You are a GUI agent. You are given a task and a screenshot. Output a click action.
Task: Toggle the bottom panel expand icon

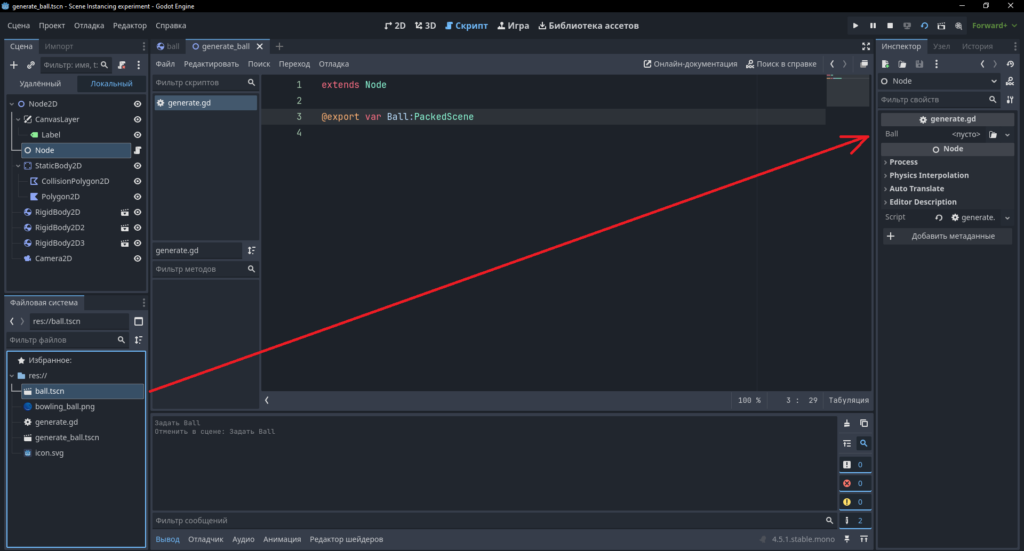(863, 539)
